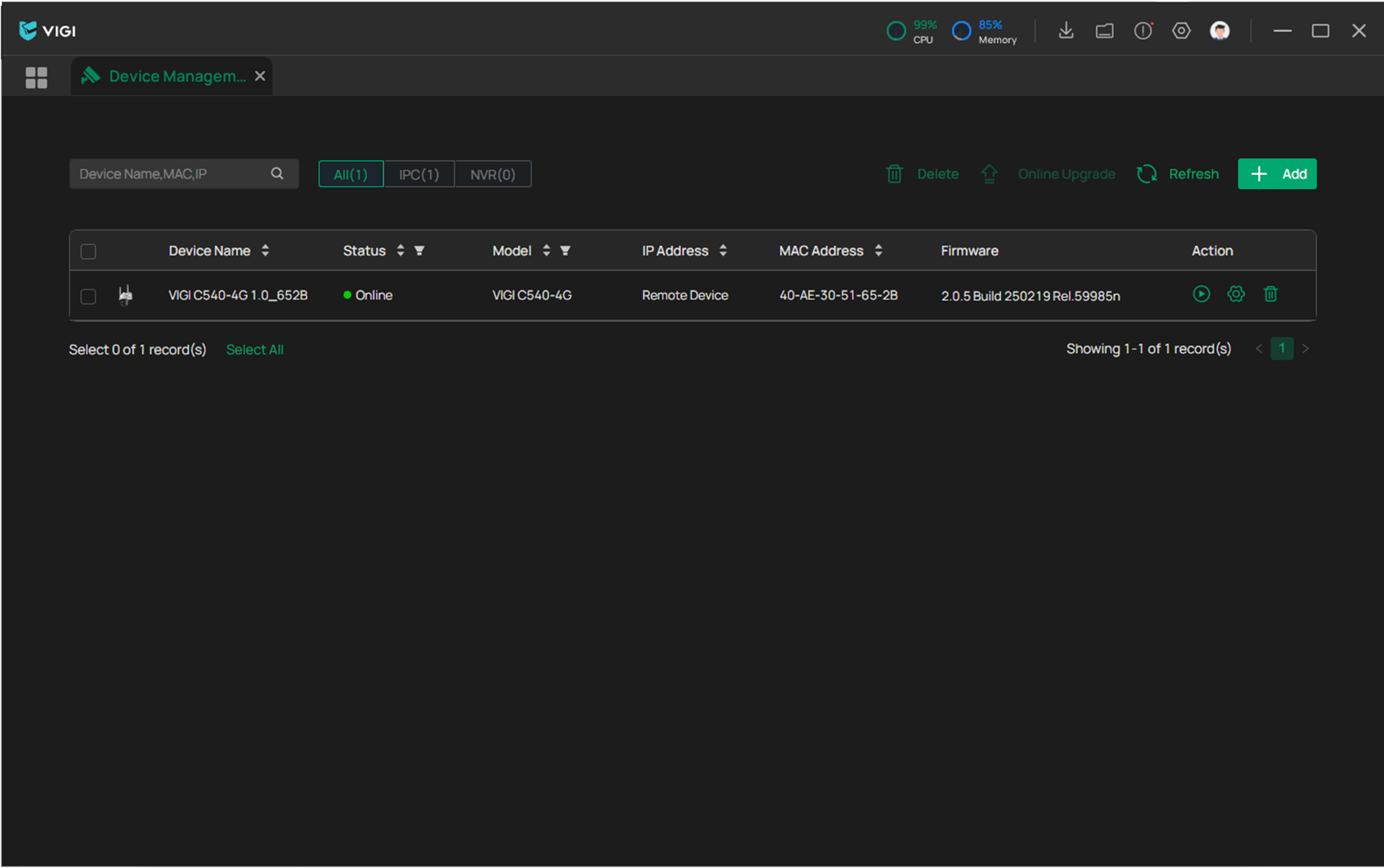Click the Remote Device IP cell
This screenshot has width=1384, height=868.
[685, 295]
